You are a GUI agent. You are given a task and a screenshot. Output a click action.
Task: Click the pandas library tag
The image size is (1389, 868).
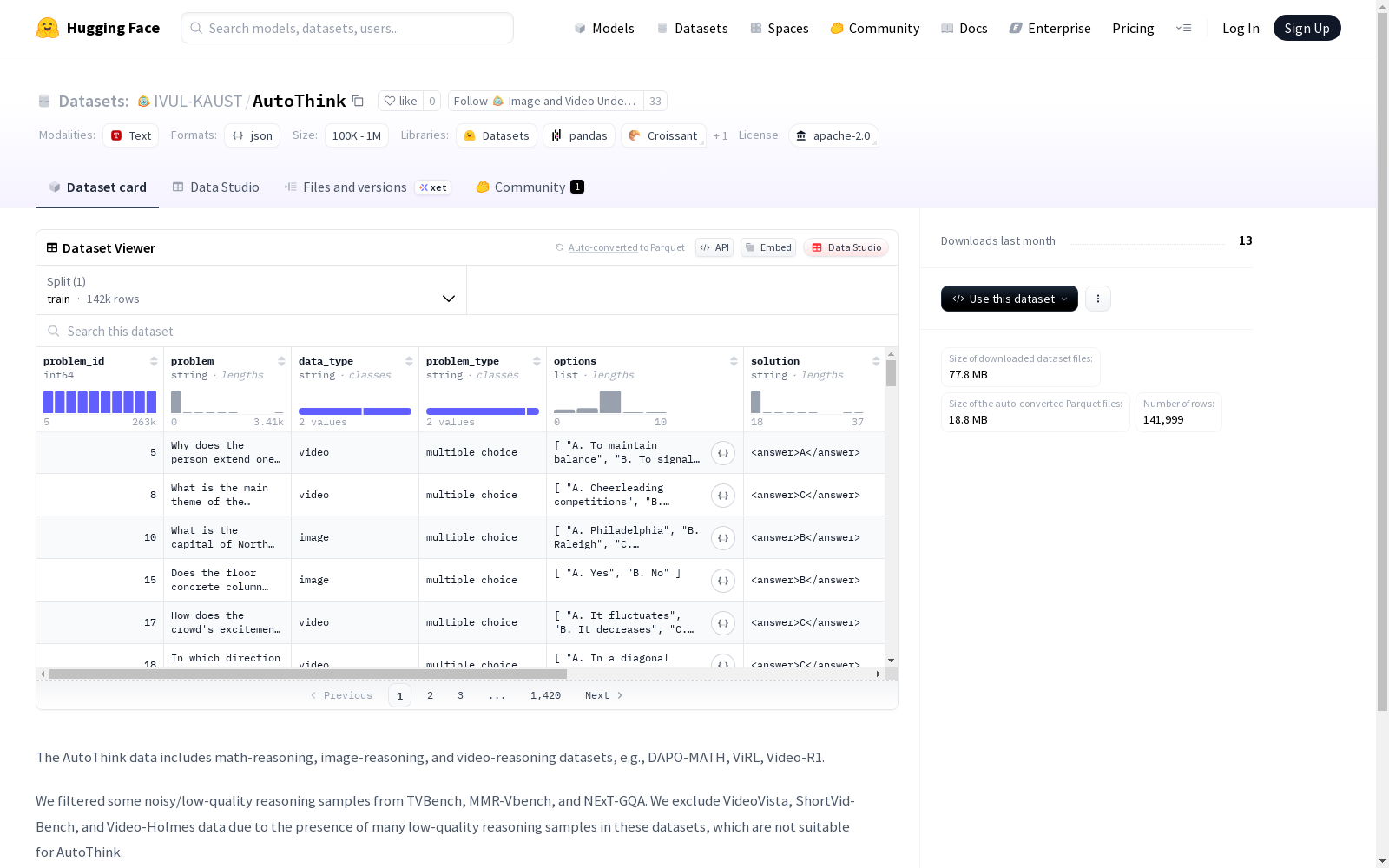tap(579, 135)
